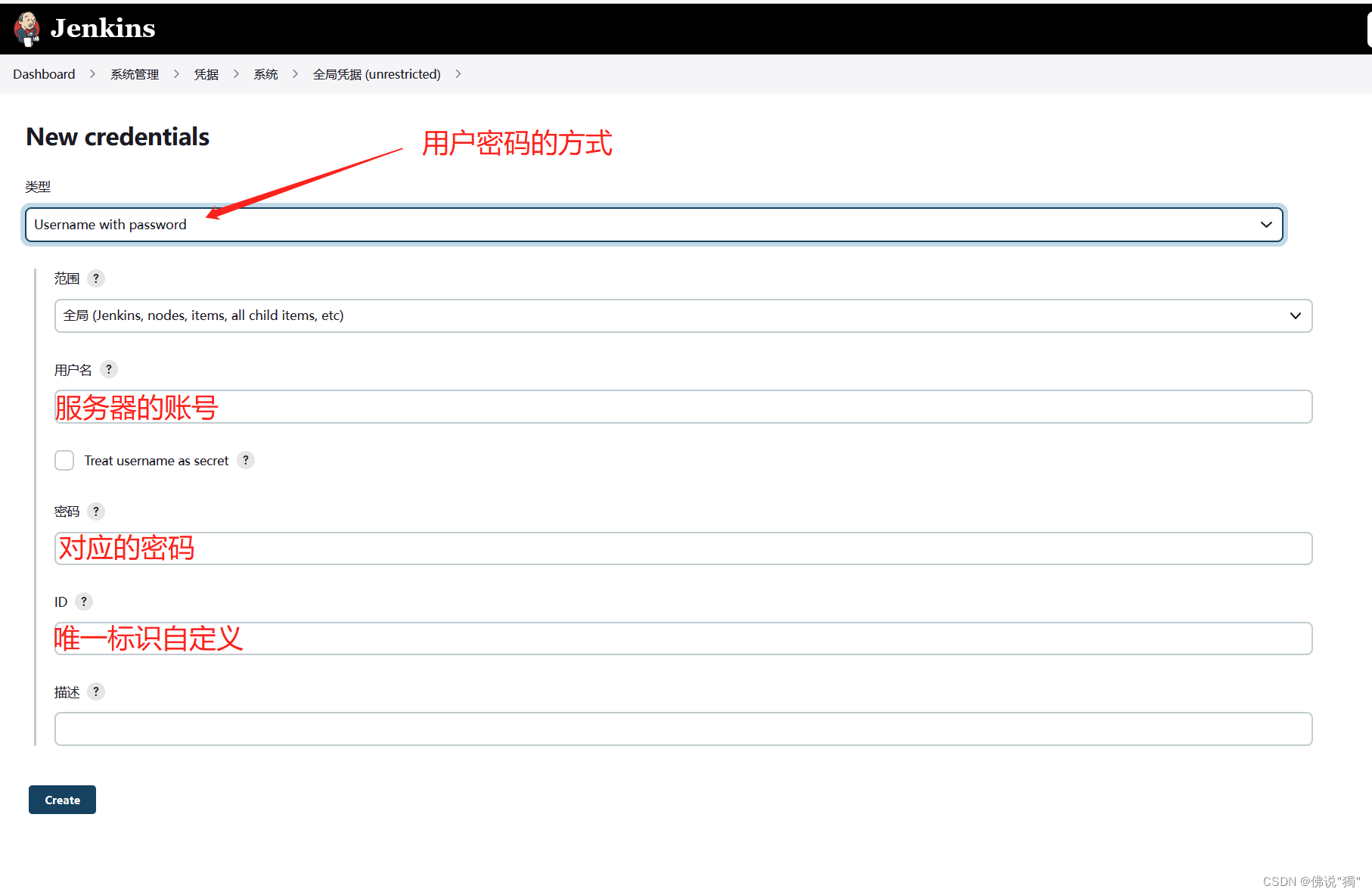Screen dimensions: 1372x895
Task: Open the 系统管理 breadcrumb
Action: [135, 74]
